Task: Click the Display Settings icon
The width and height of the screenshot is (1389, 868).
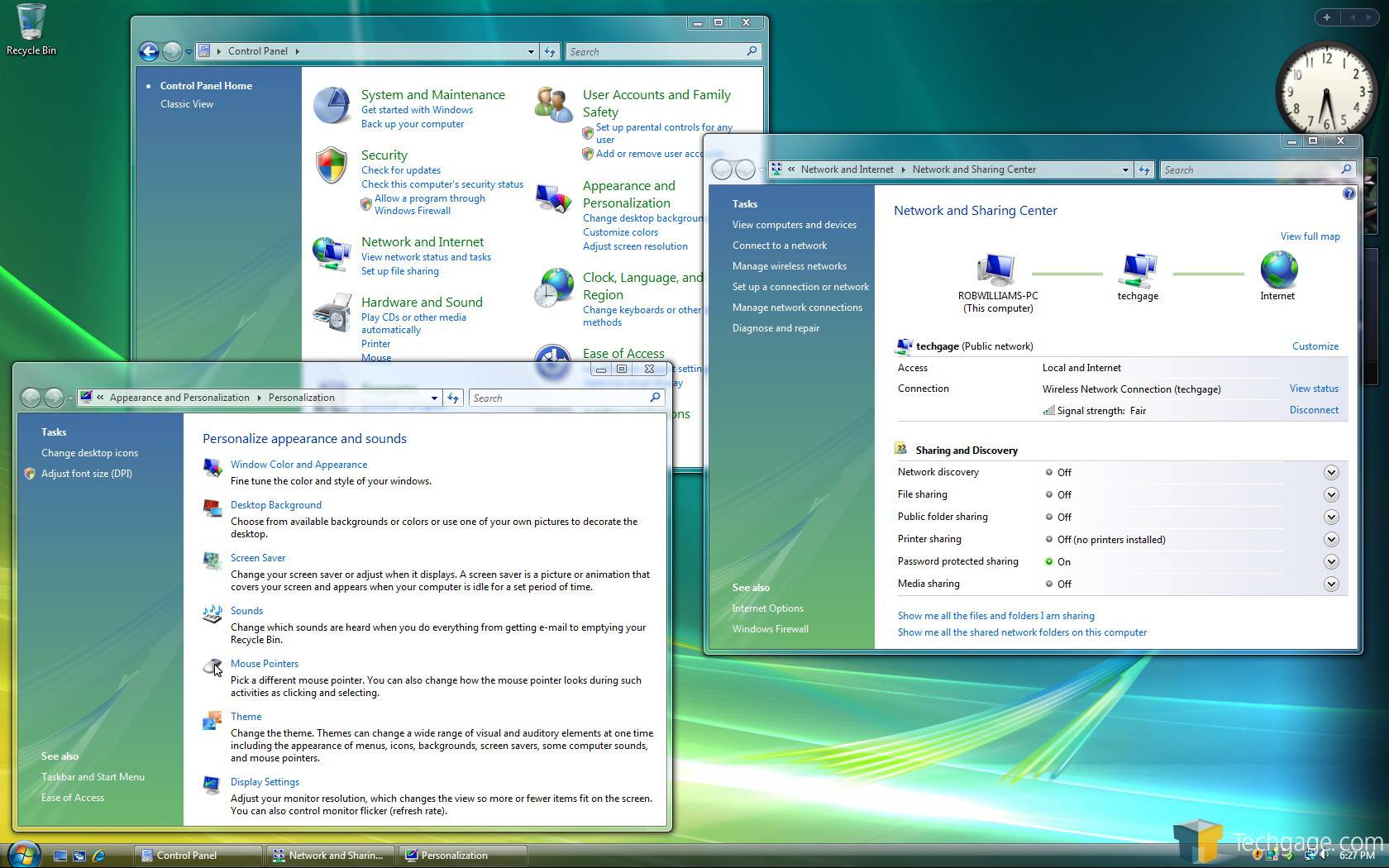Action: tap(212, 785)
